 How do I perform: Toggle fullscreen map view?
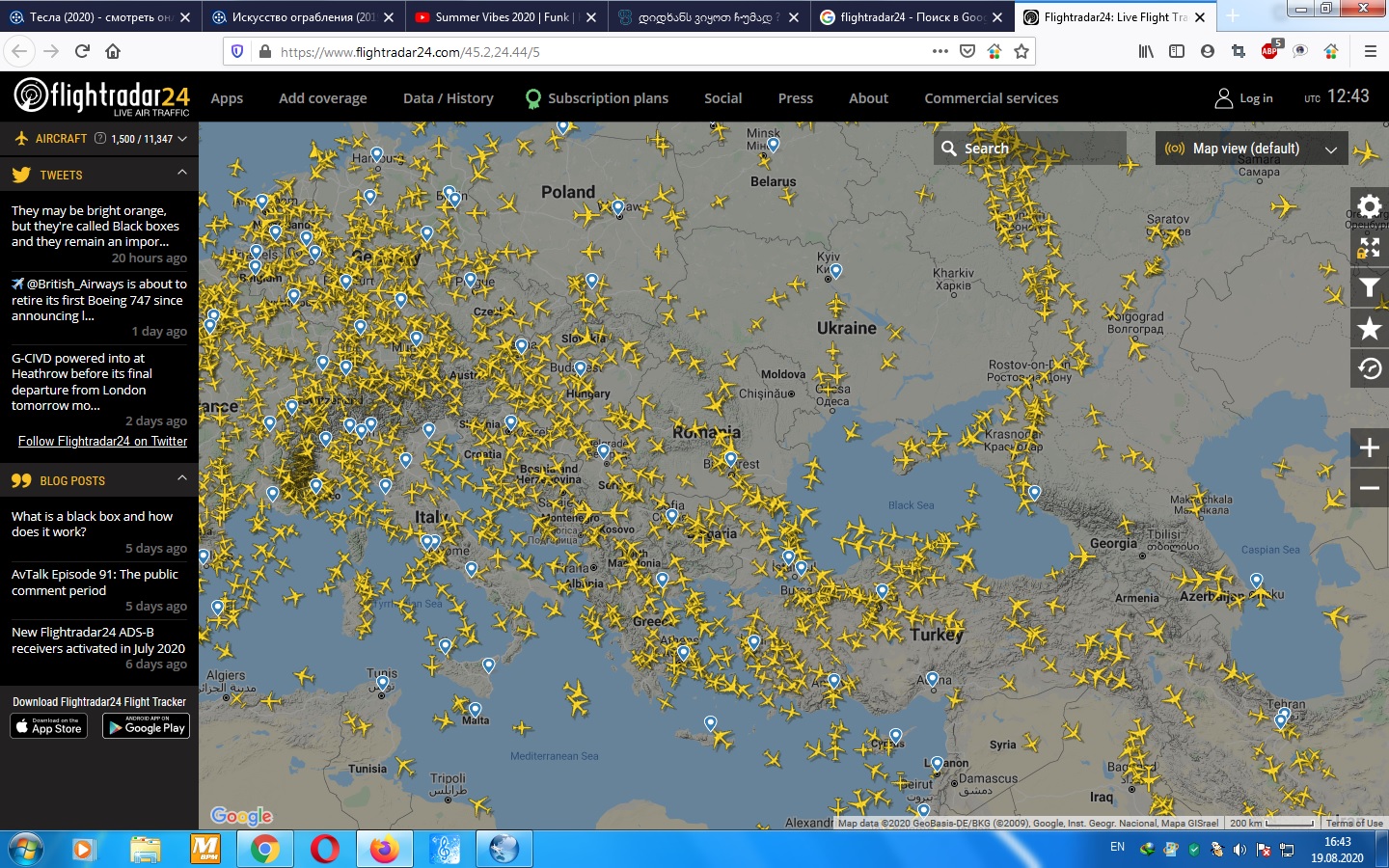point(1369,247)
